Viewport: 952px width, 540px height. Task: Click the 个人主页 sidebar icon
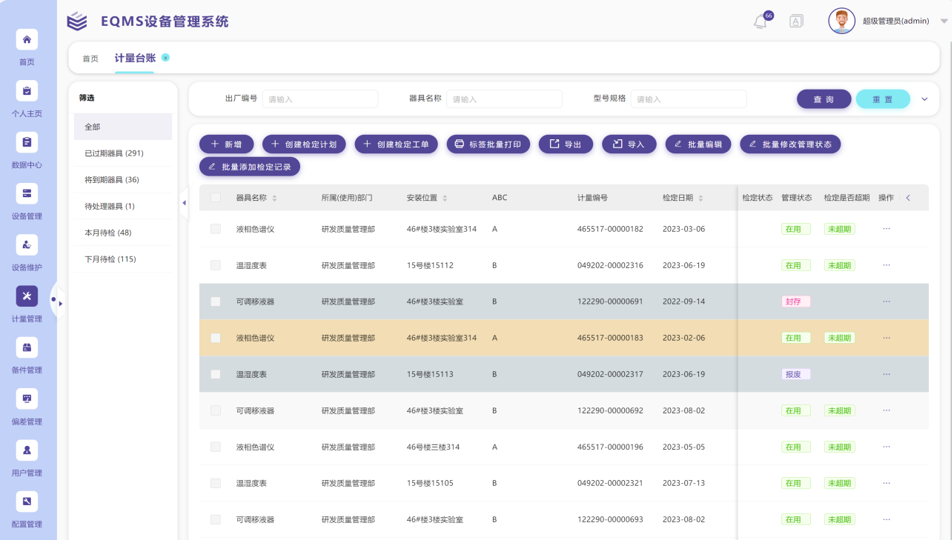pyautogui.click(x=27, y=91)
